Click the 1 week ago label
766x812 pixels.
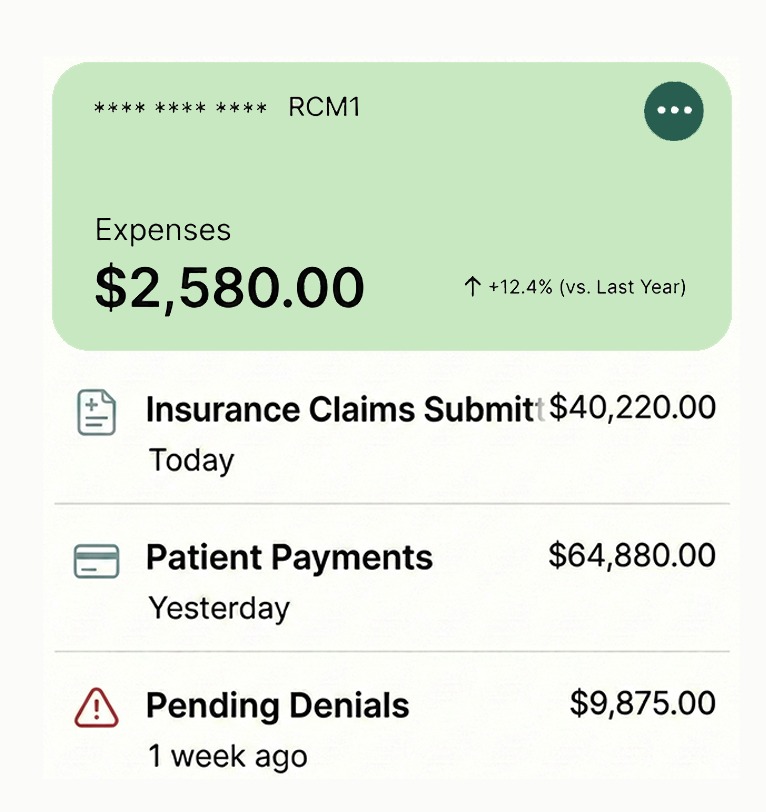point(228,756)
